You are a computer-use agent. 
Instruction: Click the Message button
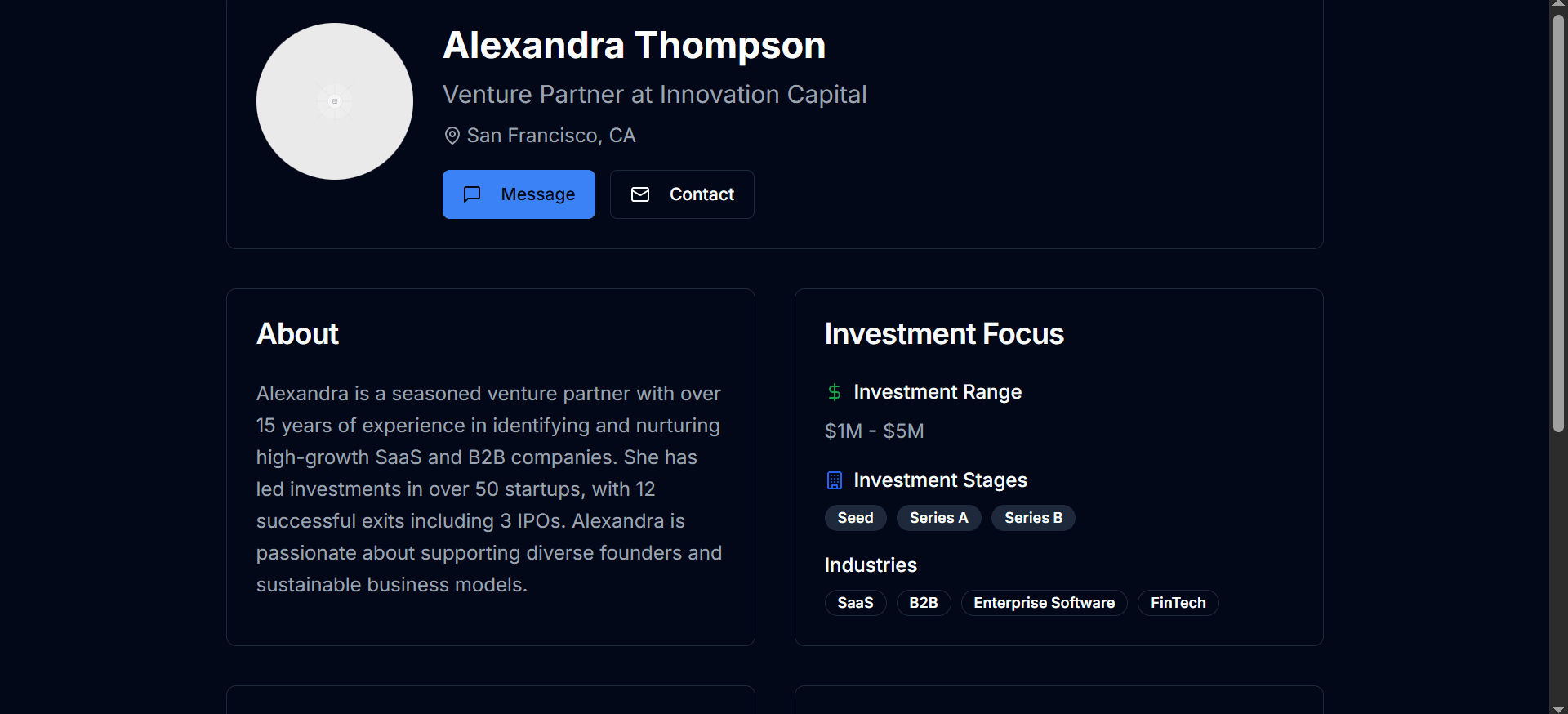(x=519, y=194)
